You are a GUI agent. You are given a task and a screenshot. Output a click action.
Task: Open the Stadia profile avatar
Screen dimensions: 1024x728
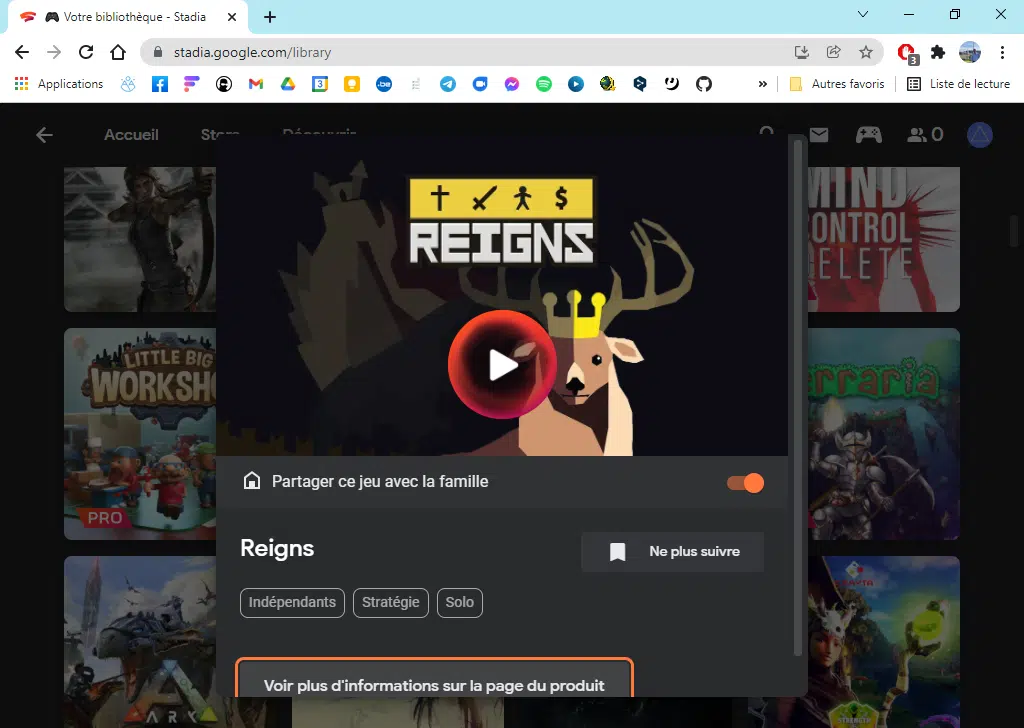click(980, 135)
